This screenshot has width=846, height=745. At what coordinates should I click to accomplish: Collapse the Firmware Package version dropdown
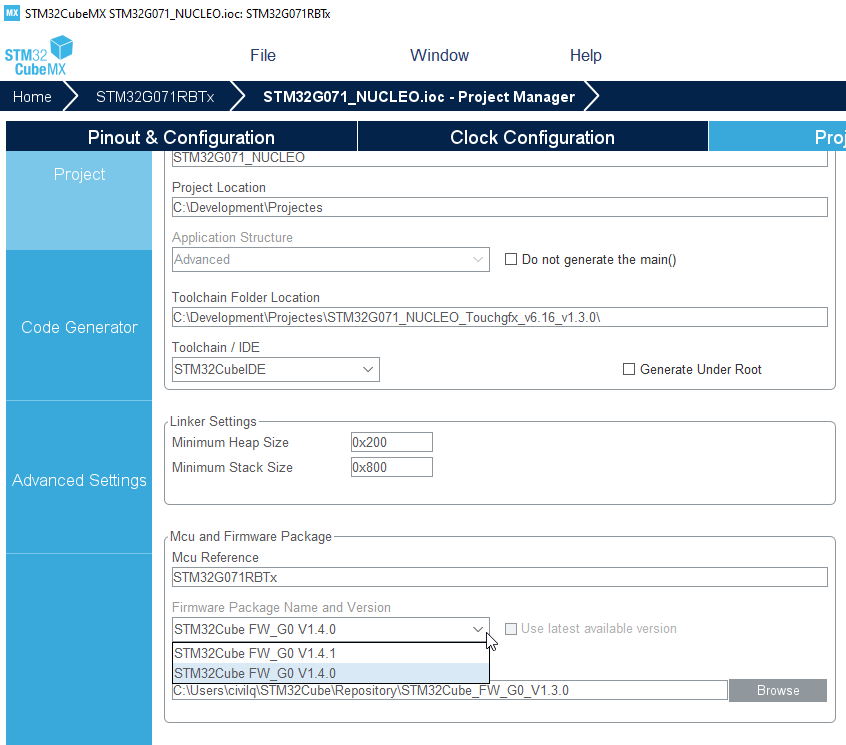330,630
